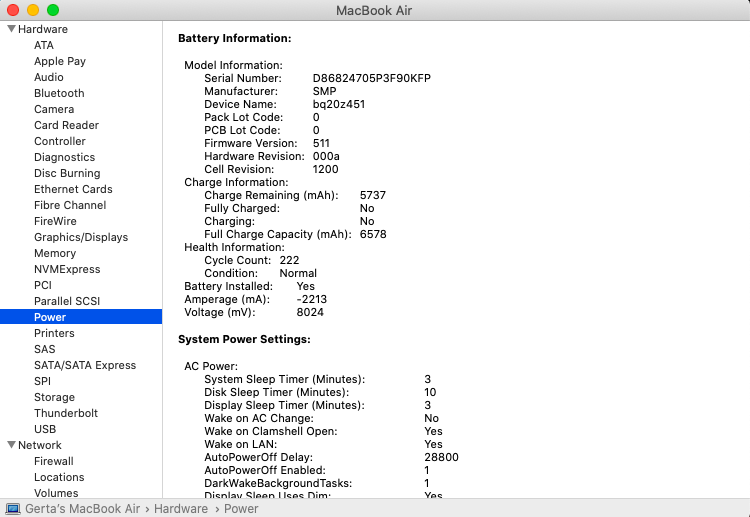Click the Battery Information heading
750x517 pixels.
pos(235,38)
